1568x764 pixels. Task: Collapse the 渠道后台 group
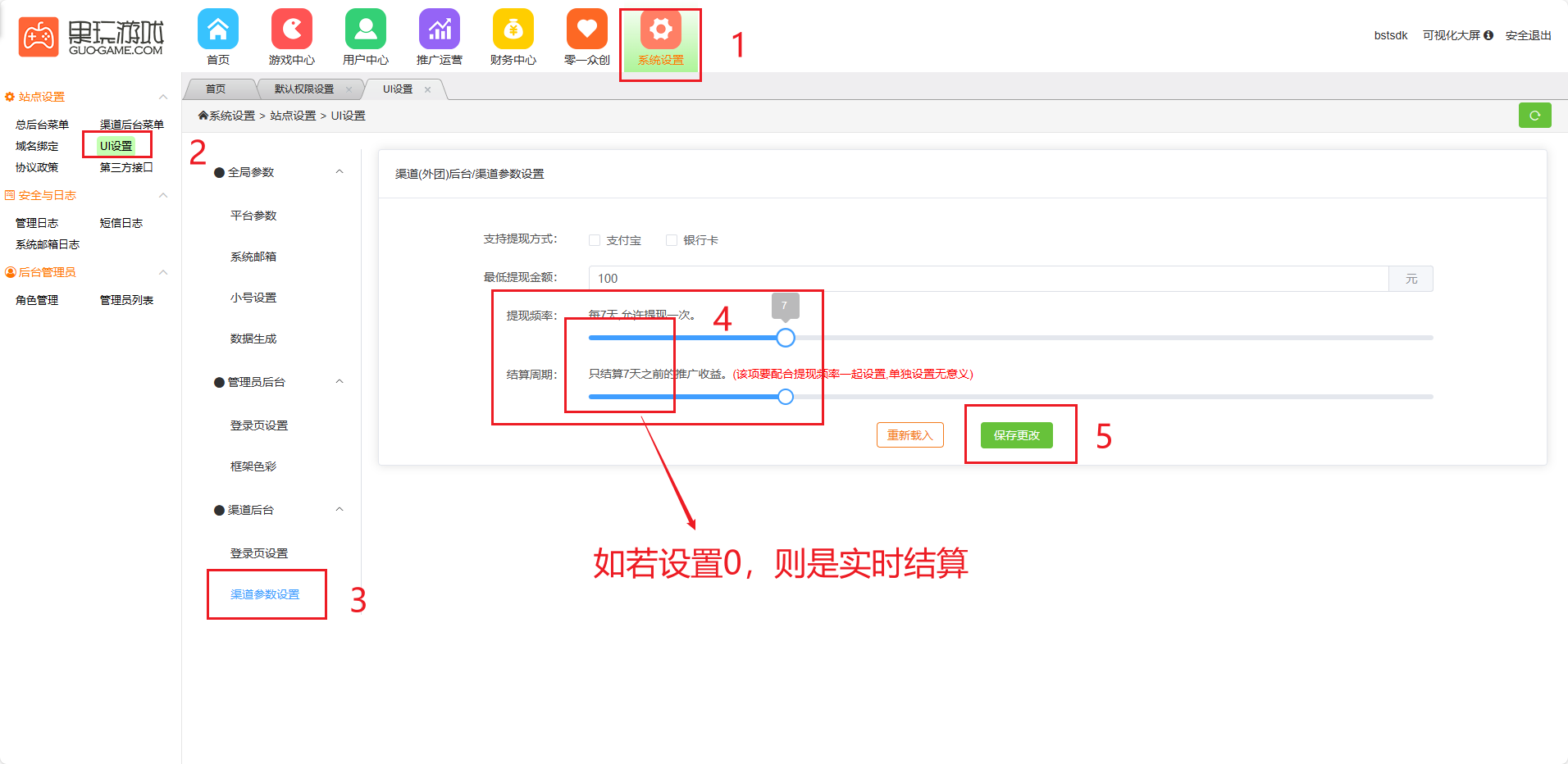point(340,510)
